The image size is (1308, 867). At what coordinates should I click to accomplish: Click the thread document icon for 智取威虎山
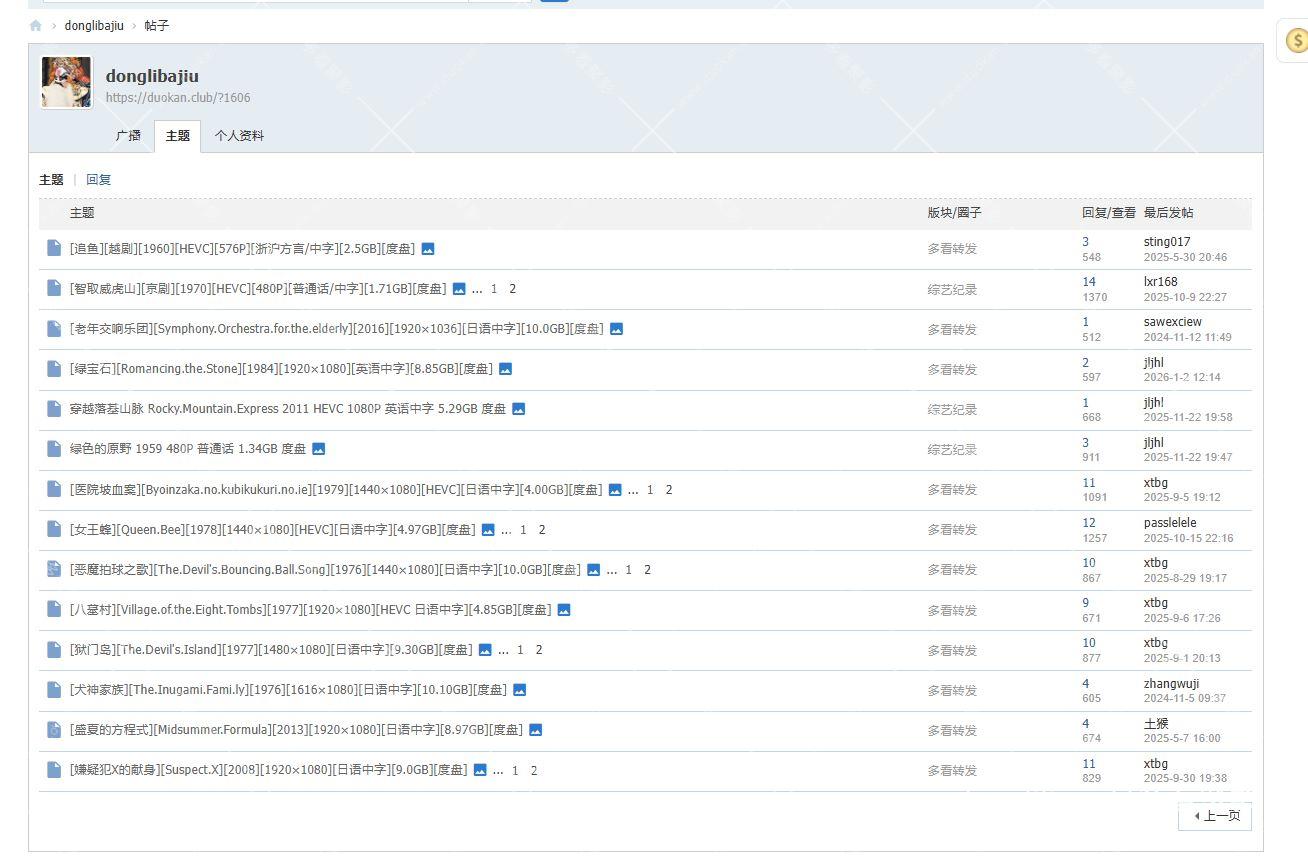pos(54,288)
